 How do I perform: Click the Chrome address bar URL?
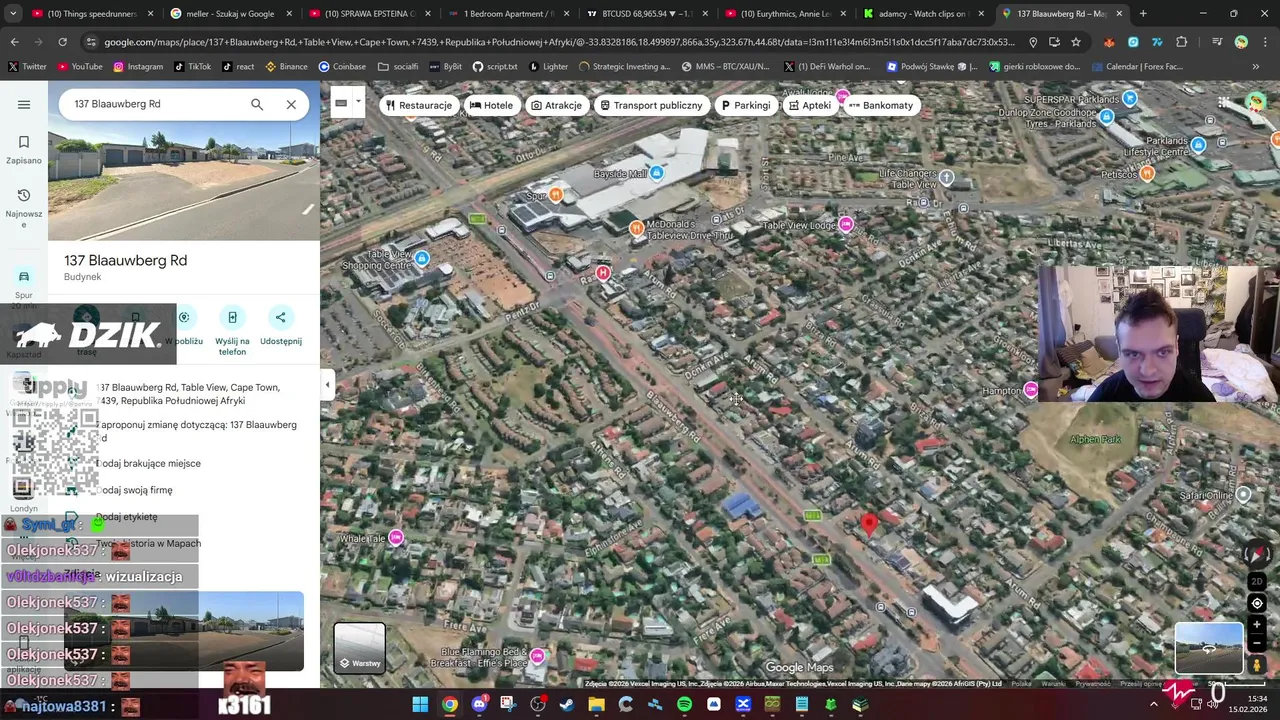[560, 42]
